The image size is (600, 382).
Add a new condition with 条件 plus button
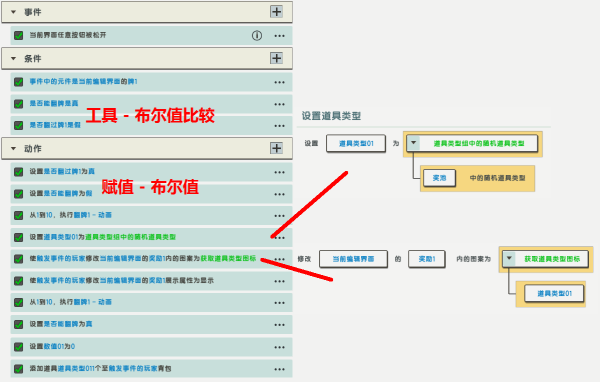pos(276,58)
